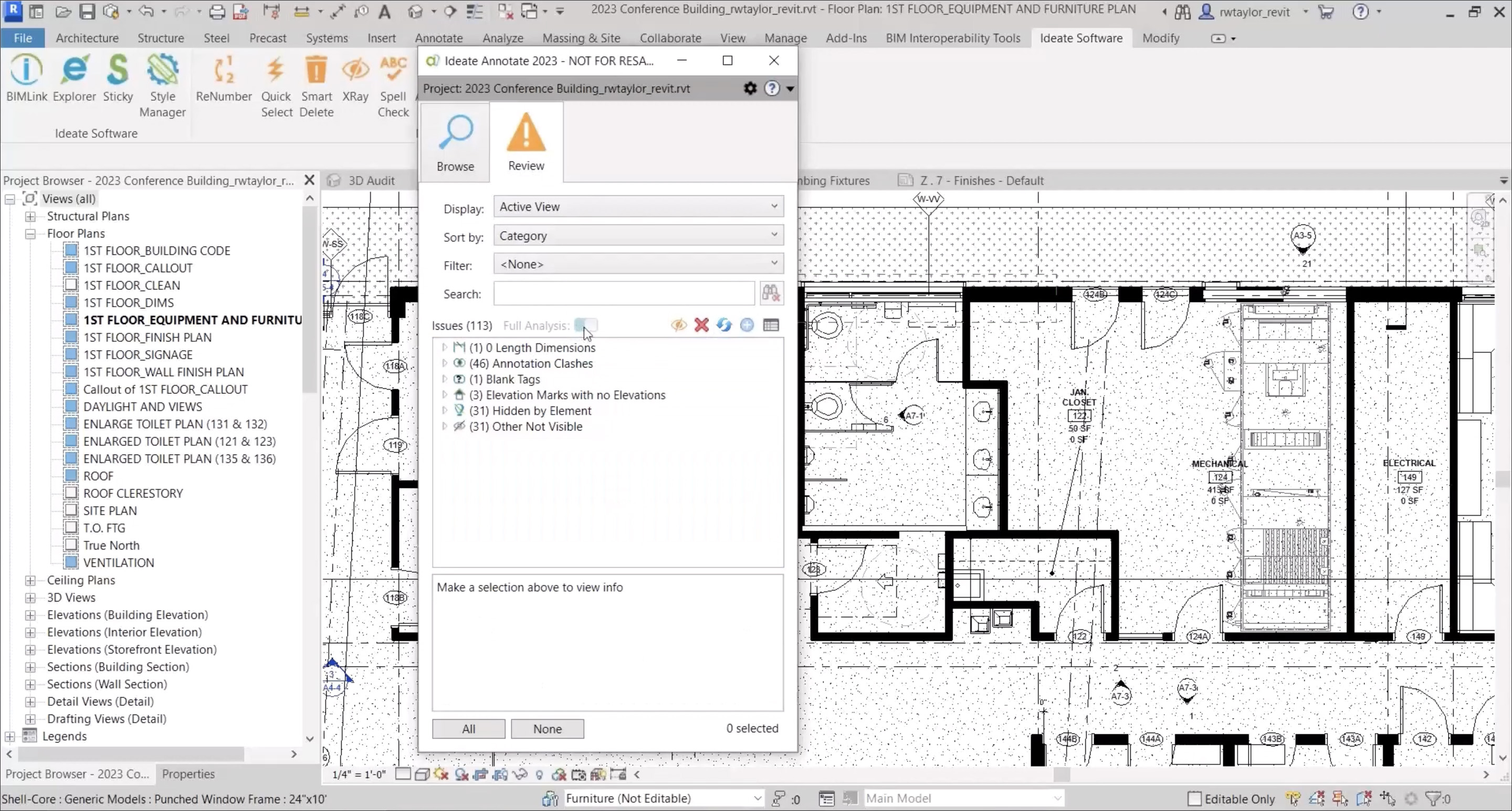Viewport: 1512px width, 811px height.
Task: Open the Filter dropdown set to None
Action: click(638, 264)
